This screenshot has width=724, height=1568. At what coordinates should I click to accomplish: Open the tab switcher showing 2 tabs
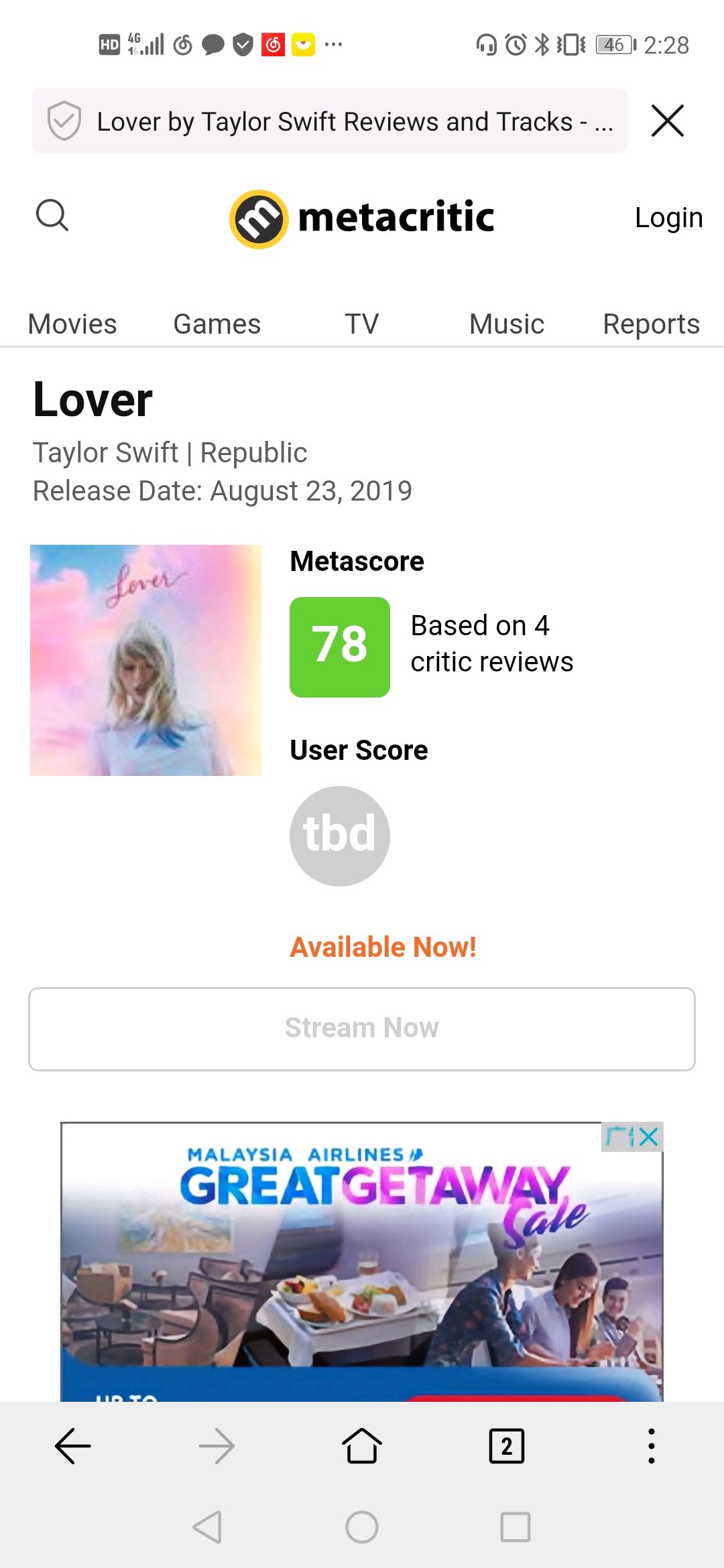(x=507, y=1446)
